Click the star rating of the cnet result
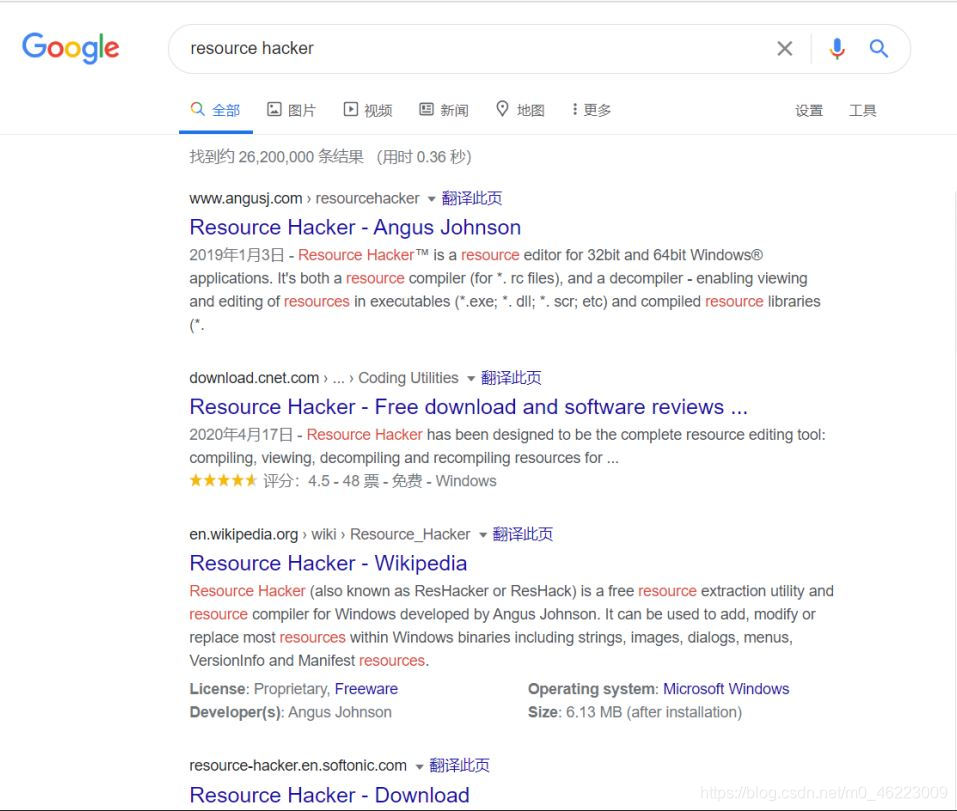The image size is (957, 811). [x=223, y=480]
